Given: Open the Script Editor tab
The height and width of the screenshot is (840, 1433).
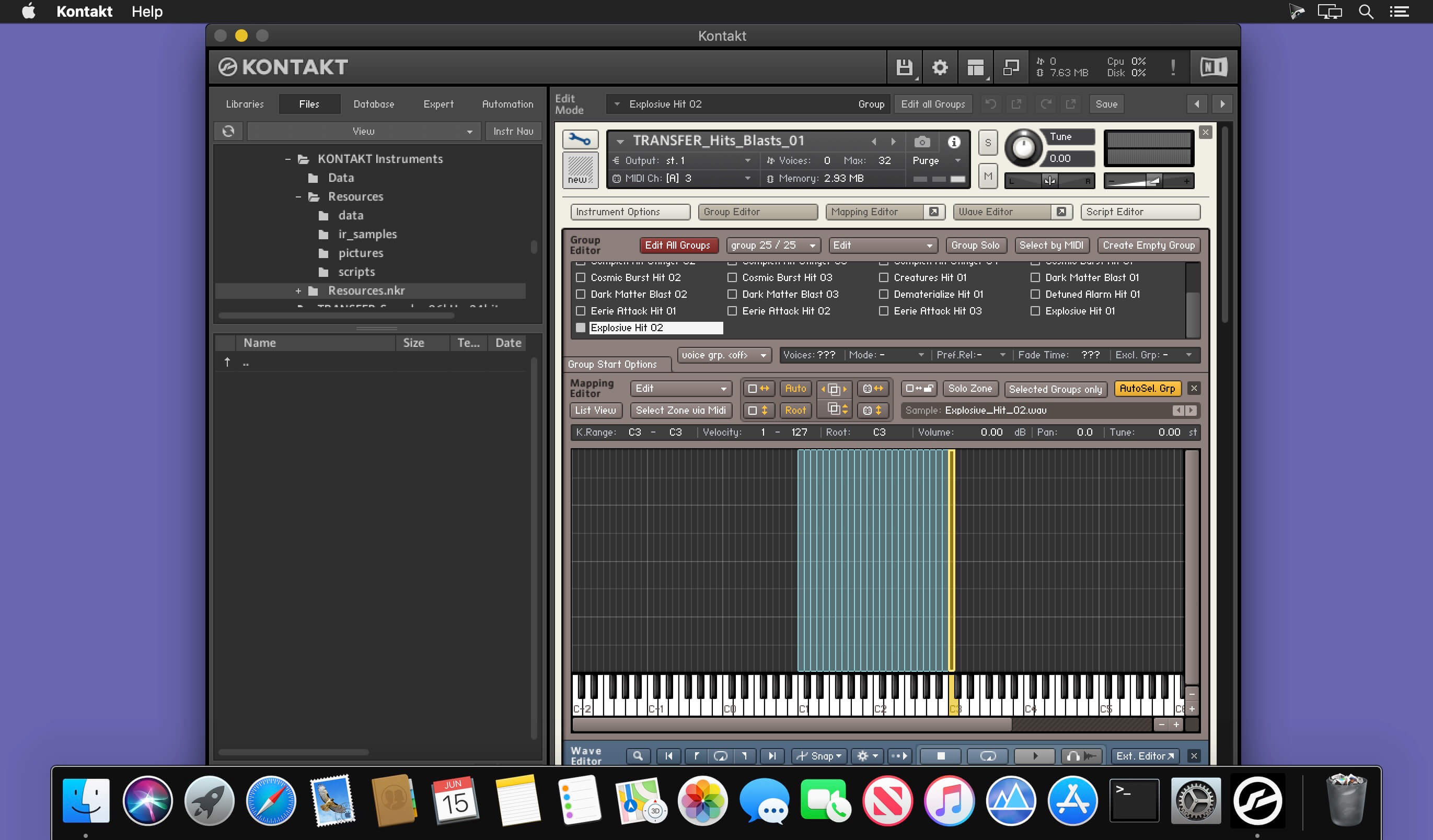Looking at the screenshot, I should (x=1140, y=212).
